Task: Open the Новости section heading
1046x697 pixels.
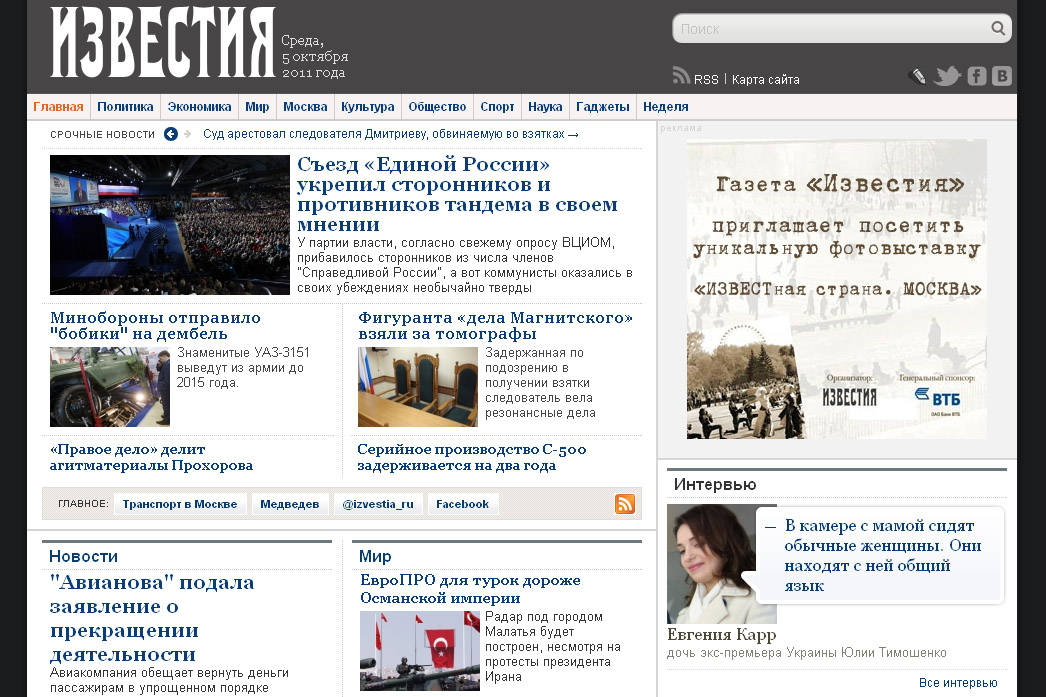Action: [83, 556]
